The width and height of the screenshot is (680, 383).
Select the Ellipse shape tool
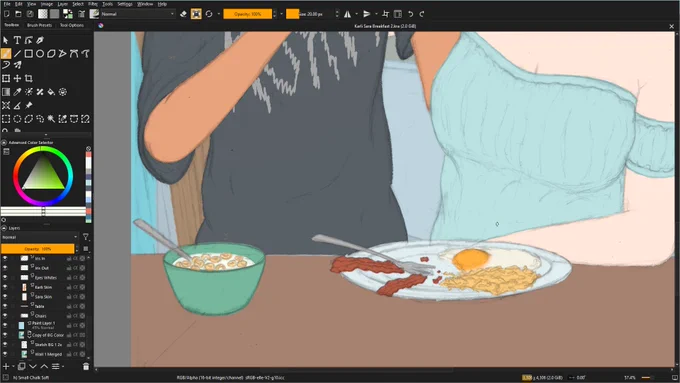click(x=40, y=54)
